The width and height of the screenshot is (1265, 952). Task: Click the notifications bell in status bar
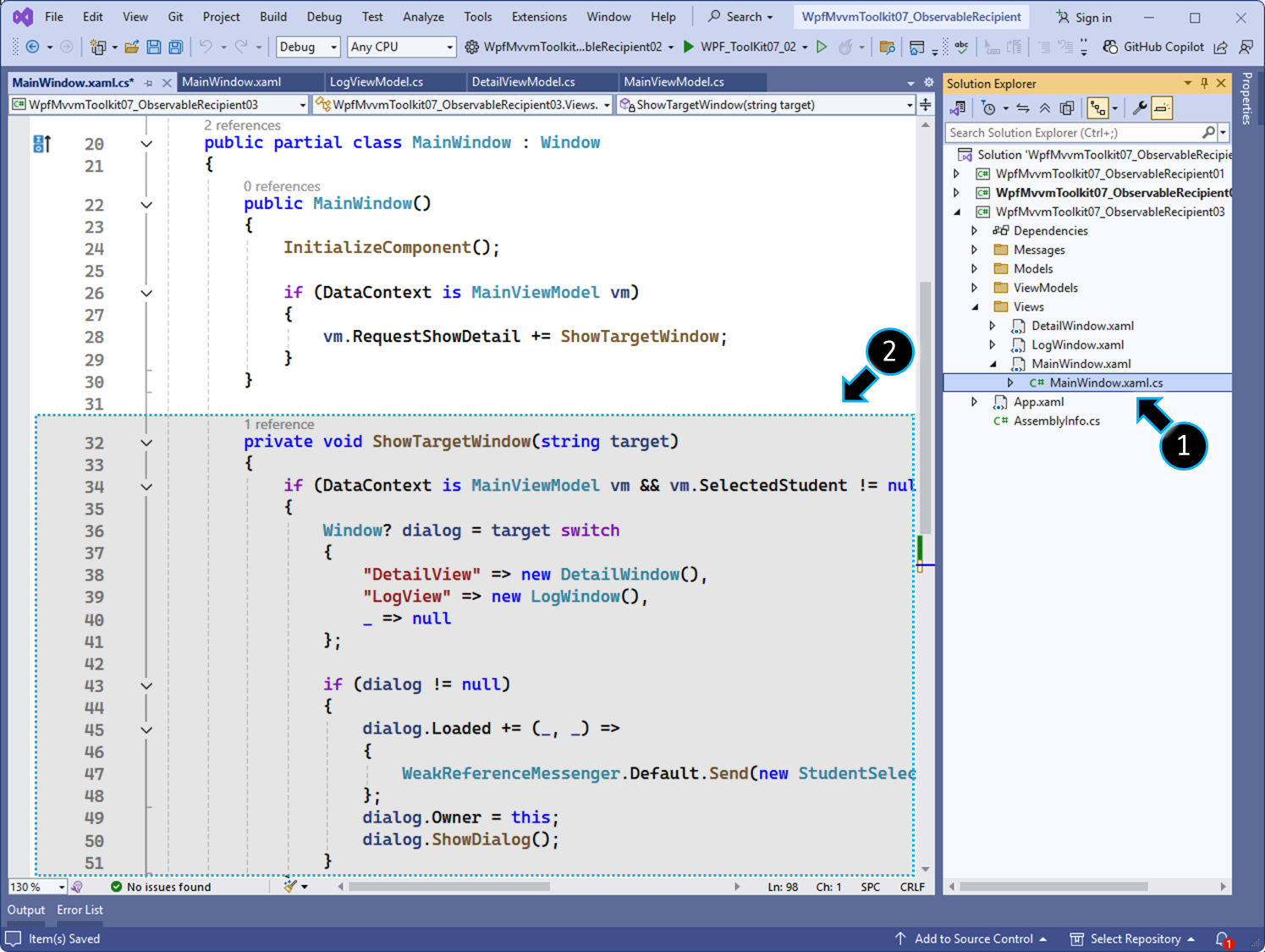tap(1223, 939)
